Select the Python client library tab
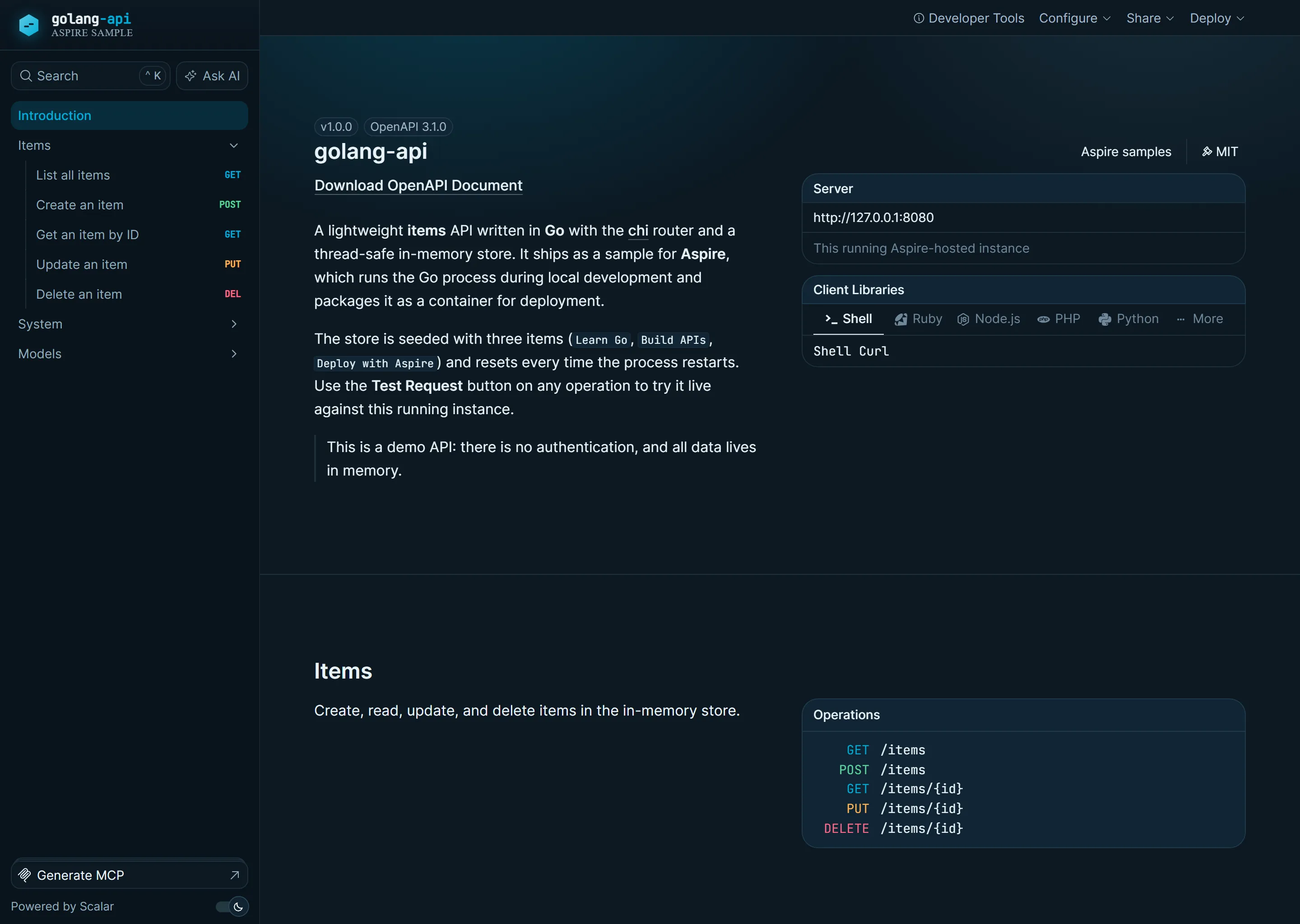 pos(1128,319)
